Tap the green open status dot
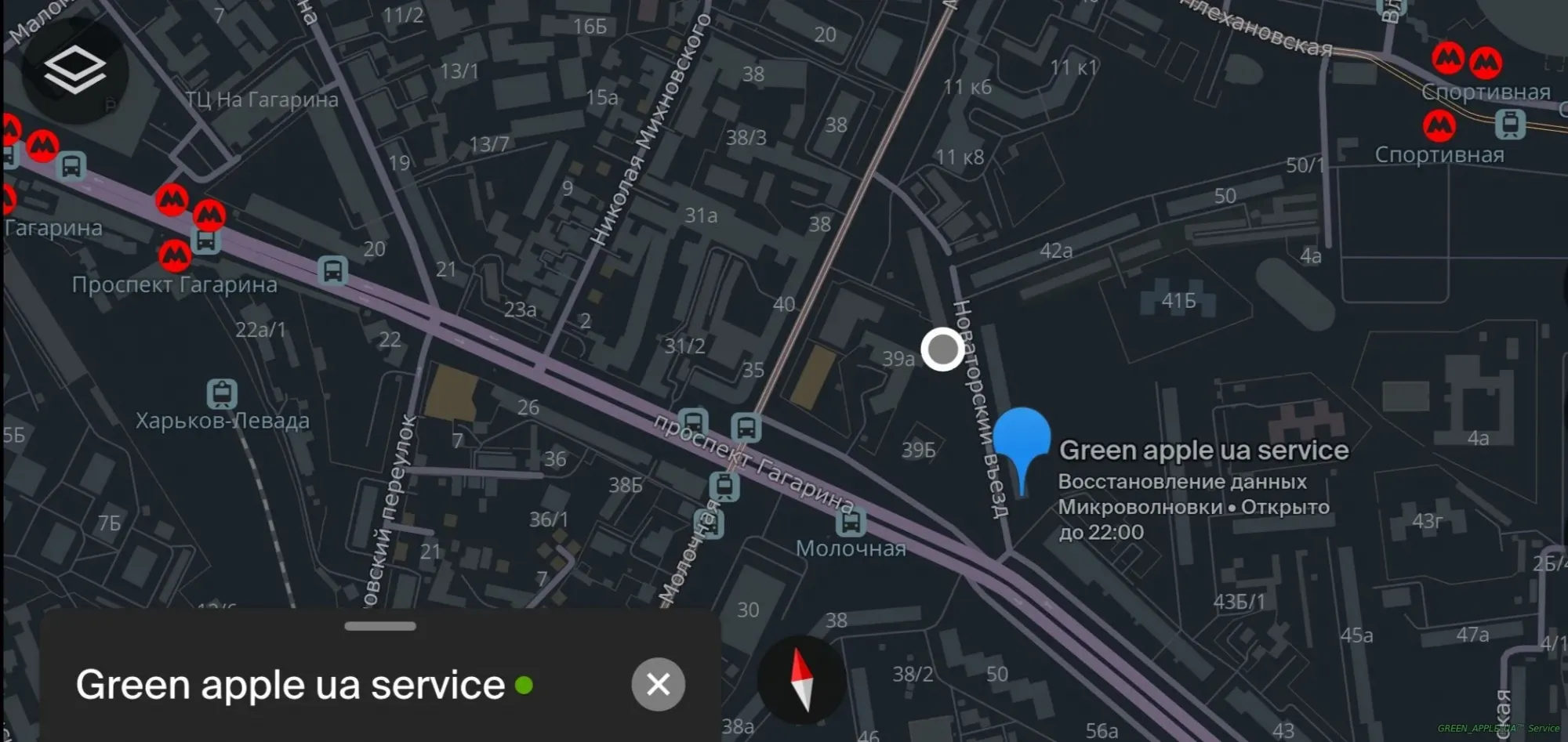The width and height of the screenshot is (1568, 742). click(x=524, y=686)
